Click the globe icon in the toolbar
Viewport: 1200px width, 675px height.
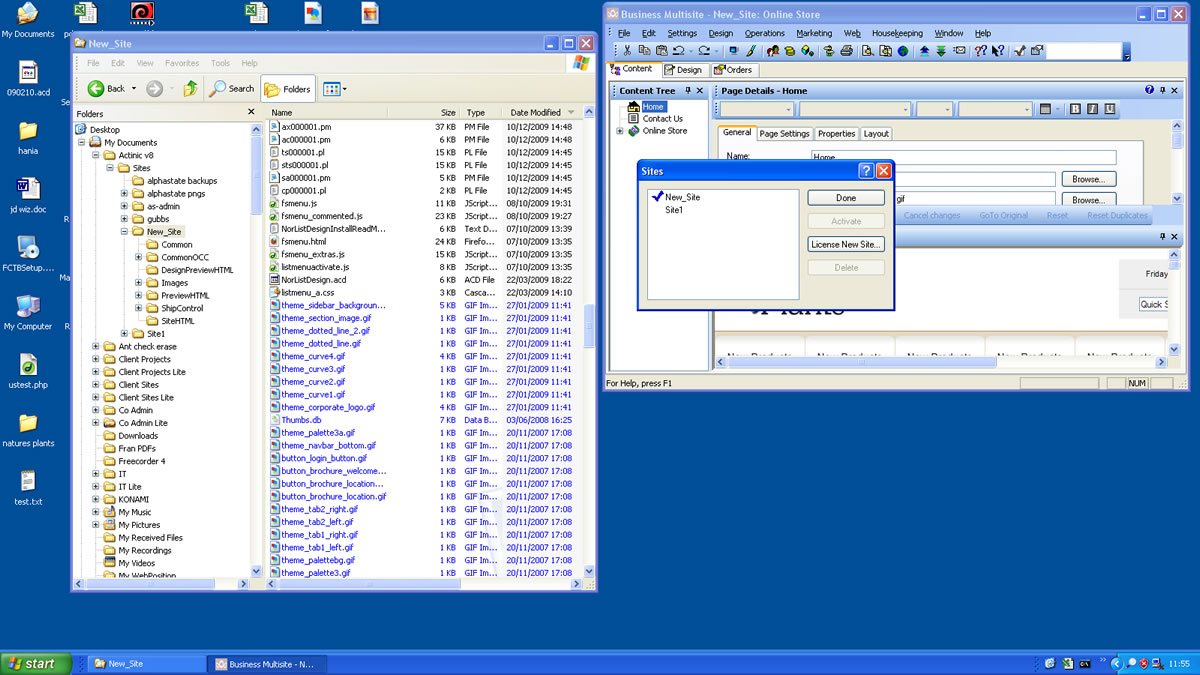(903, 51)
